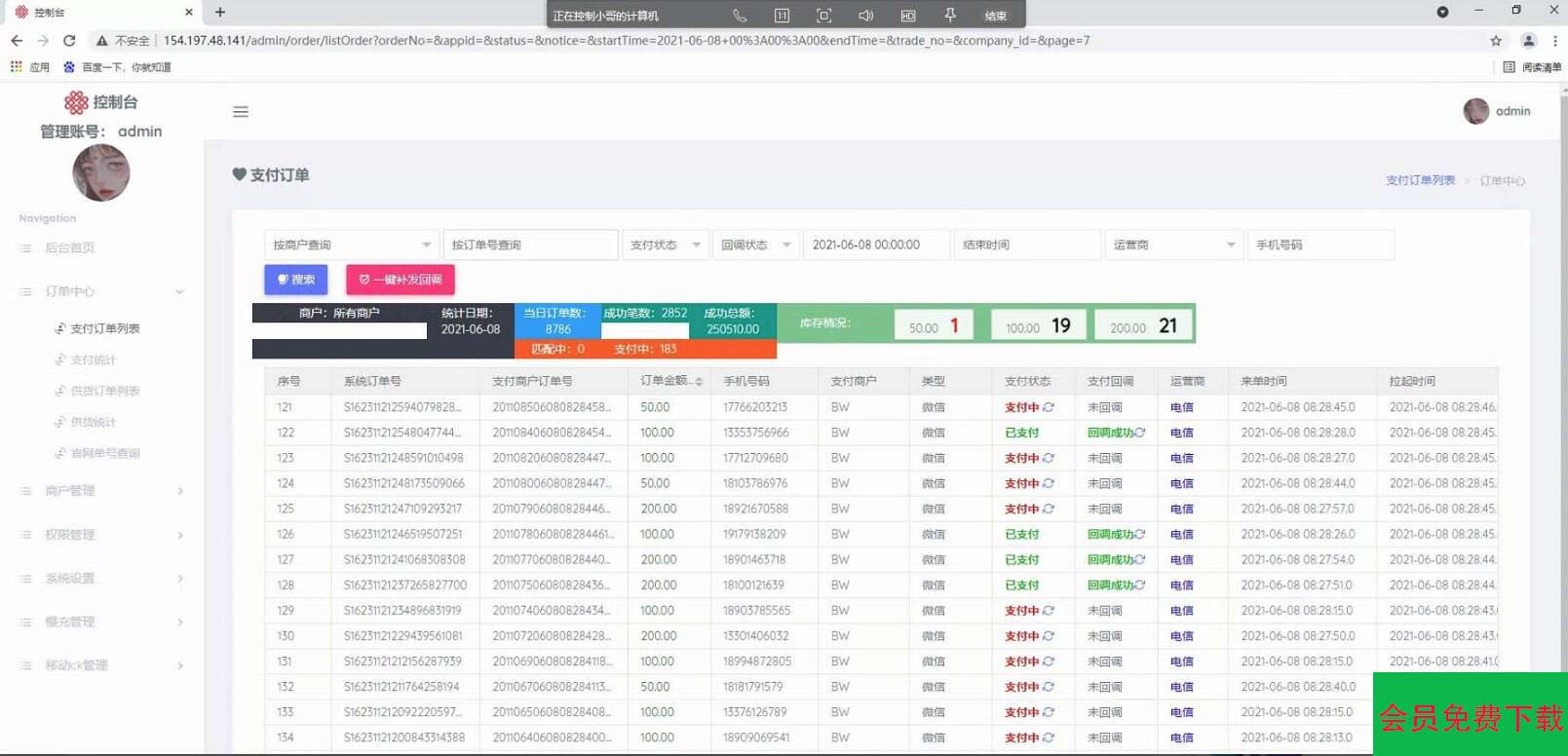The height and width of the screenshot is (756, 1568).
Task: Click the admin avatar at top right
Action: coord(1476,111)
